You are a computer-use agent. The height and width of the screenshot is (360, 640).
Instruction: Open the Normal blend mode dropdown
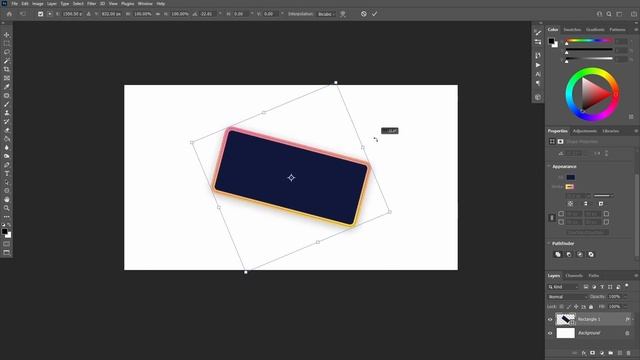(567, 297)
